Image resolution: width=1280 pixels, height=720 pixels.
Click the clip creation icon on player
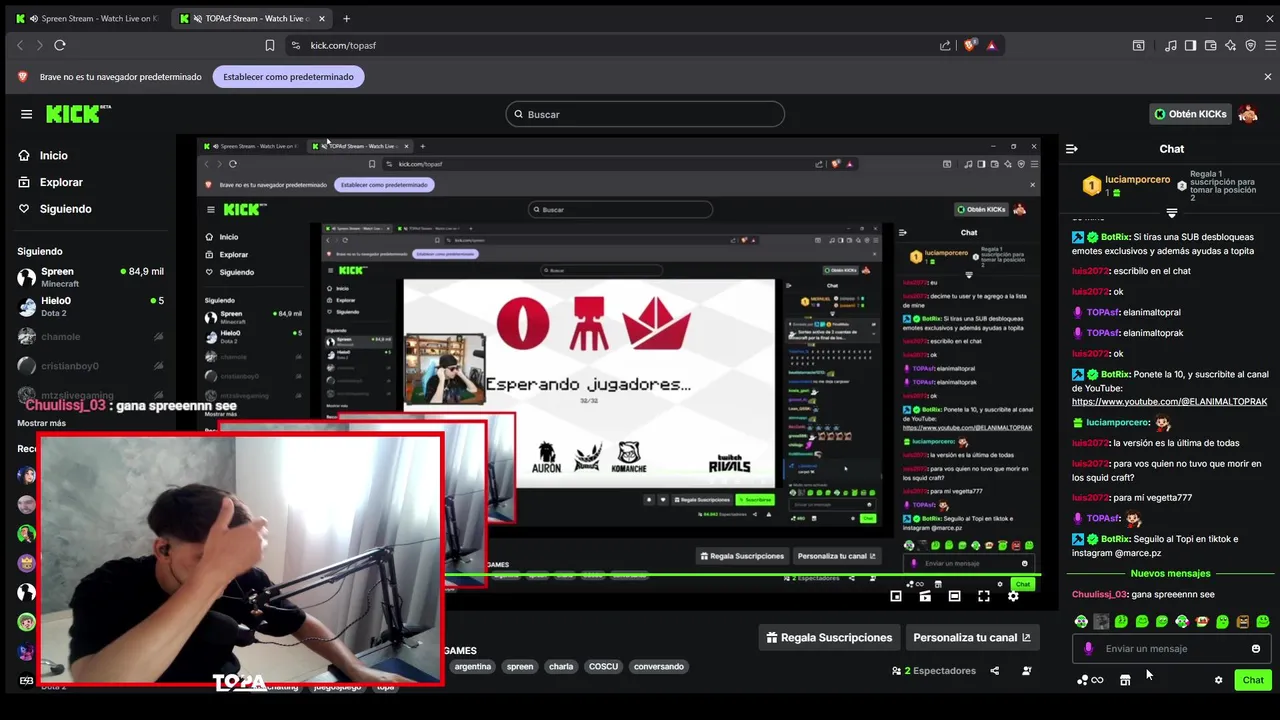pos(925,596)
